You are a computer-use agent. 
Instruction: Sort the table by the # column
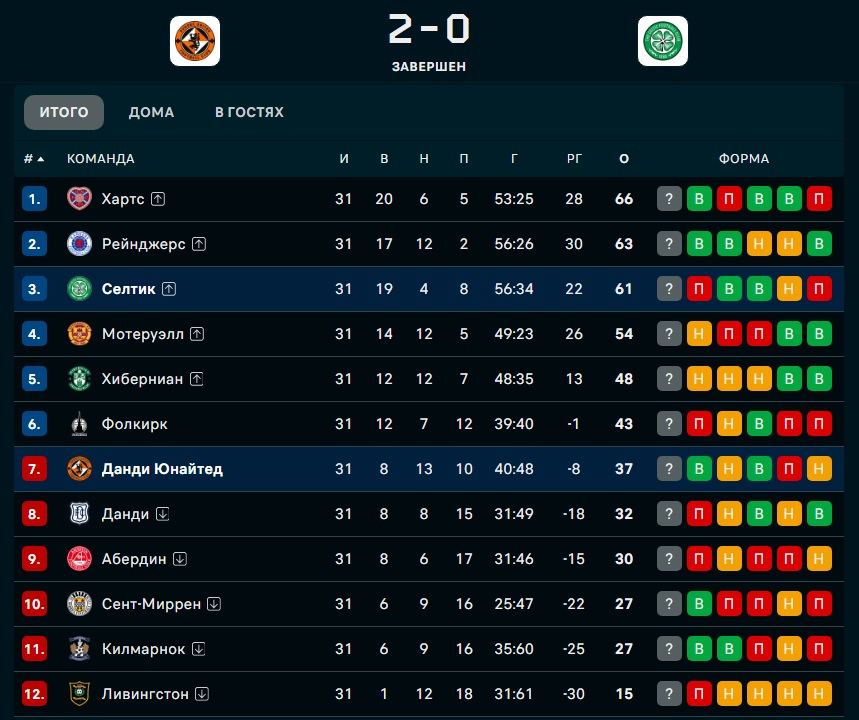click(34, 159)
